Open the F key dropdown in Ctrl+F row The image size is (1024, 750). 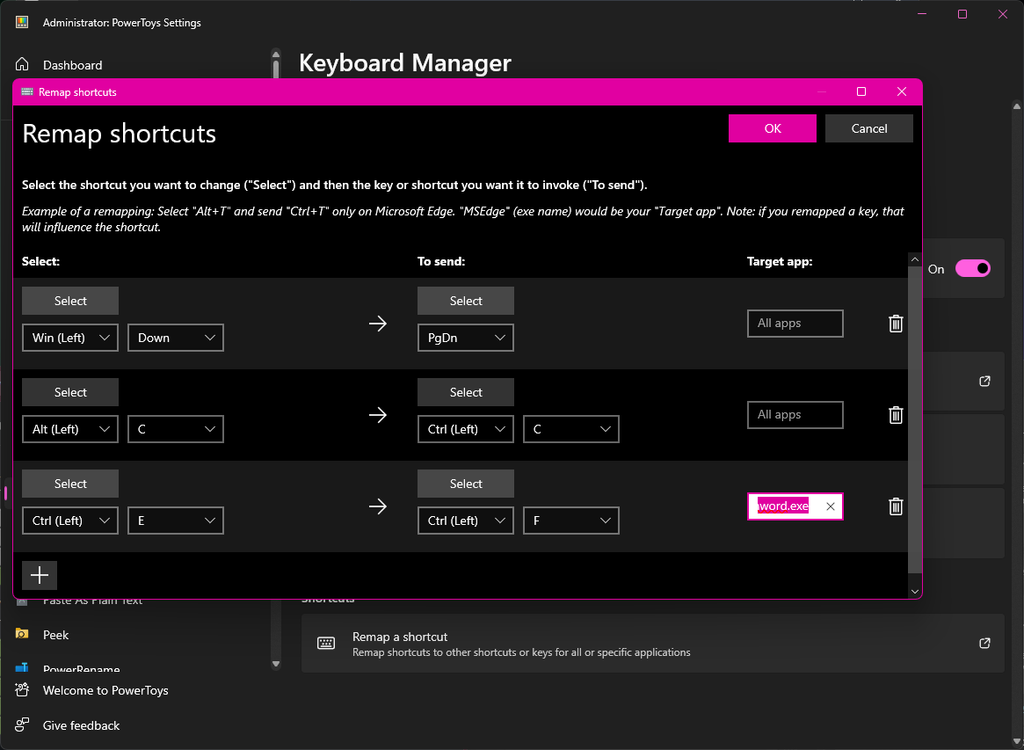click(x=570, y=520)
